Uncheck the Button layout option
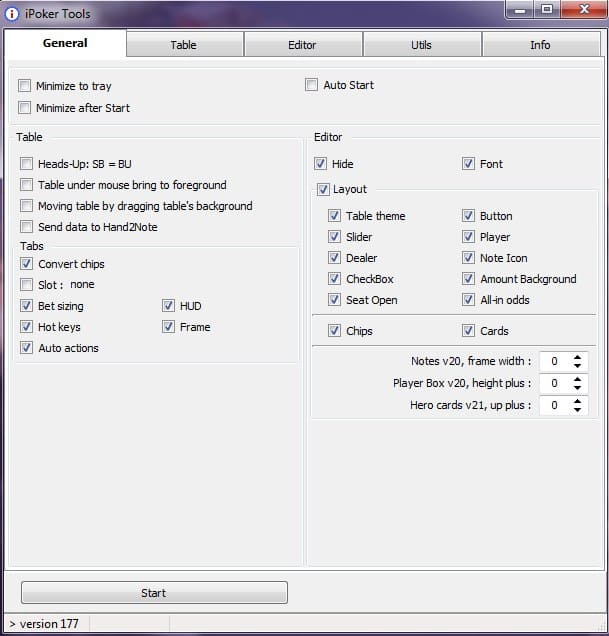609x636 pixels. [468, 215]
